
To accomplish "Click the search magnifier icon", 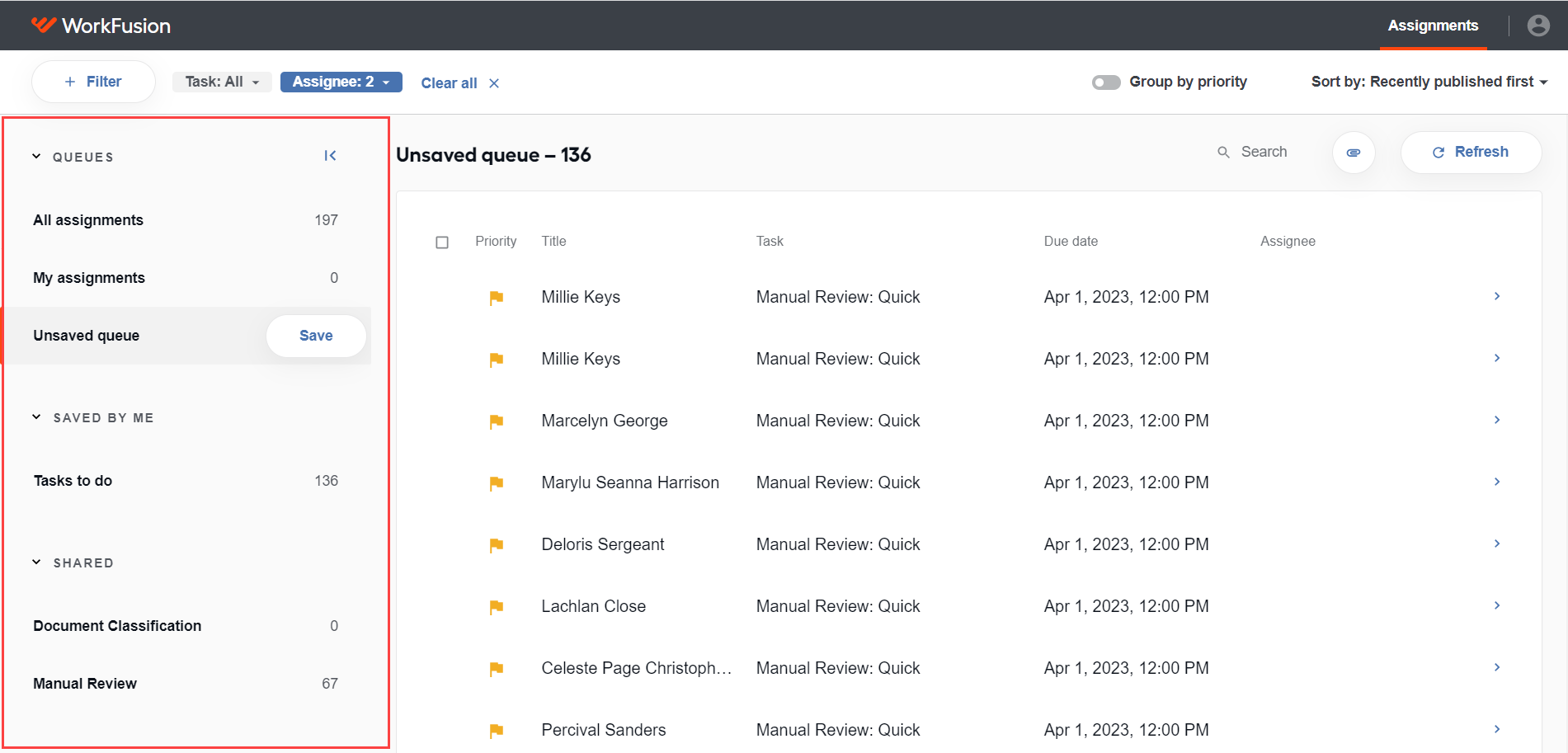I will pos(1224,153).
